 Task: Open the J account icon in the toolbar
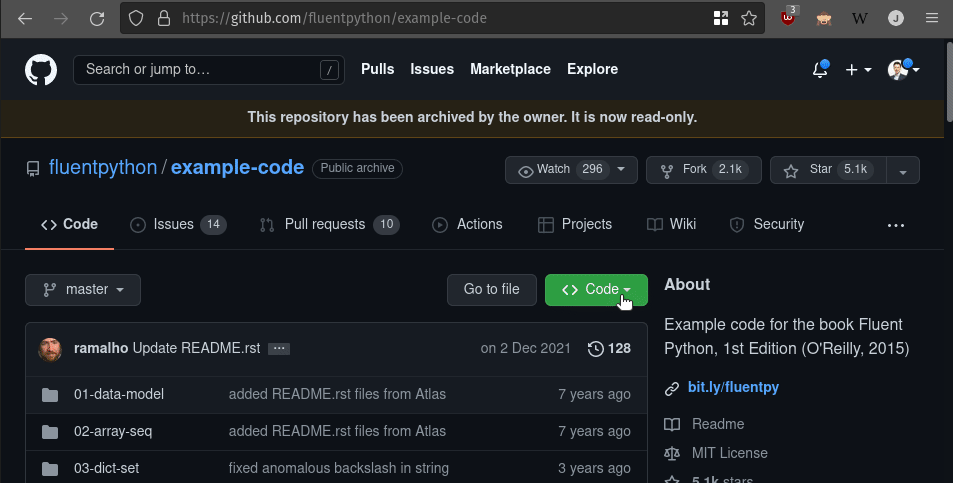pyautogui.click(x=896, y=18)
